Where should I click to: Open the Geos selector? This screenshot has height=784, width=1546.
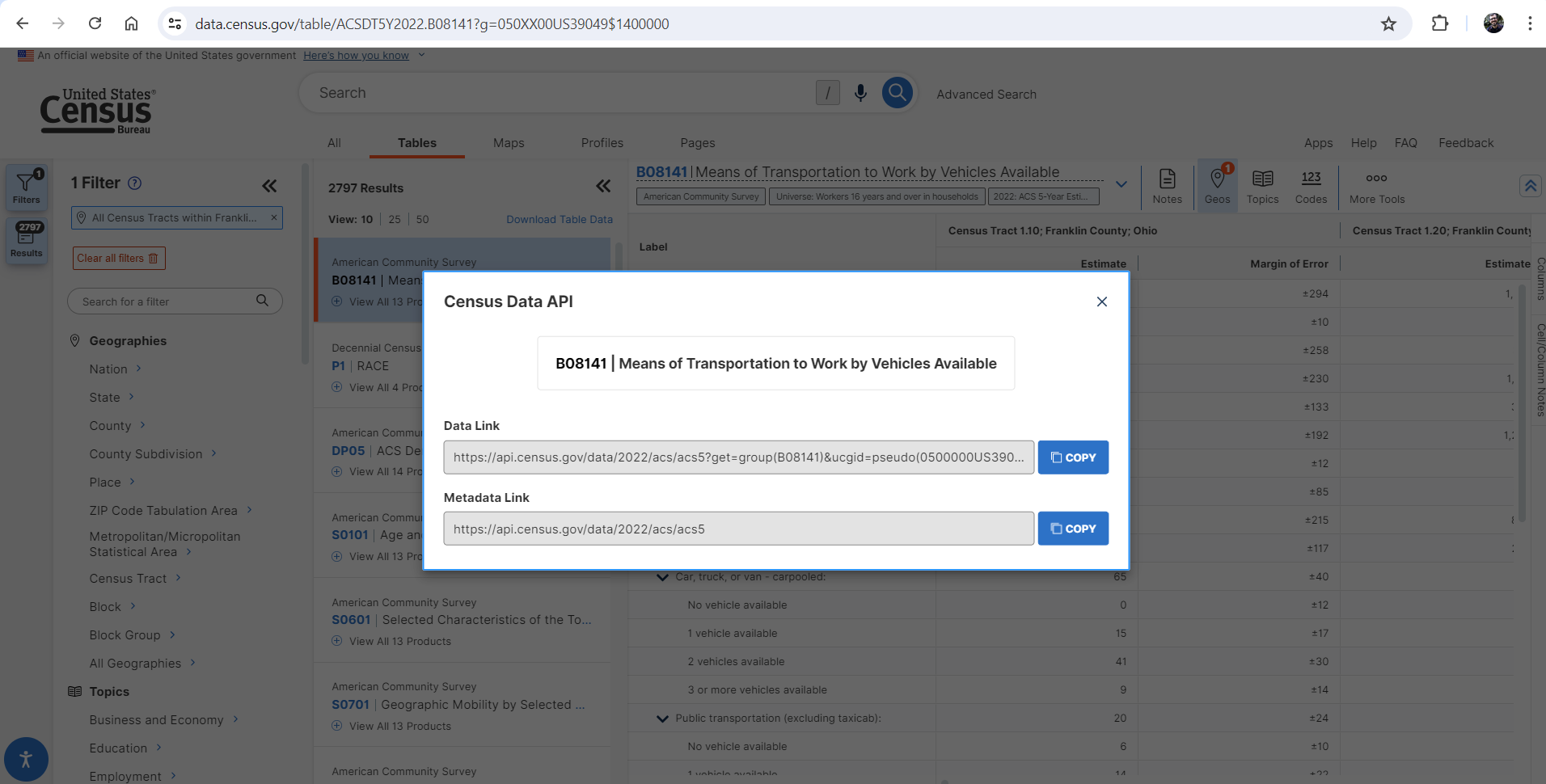pos(1217,186)
